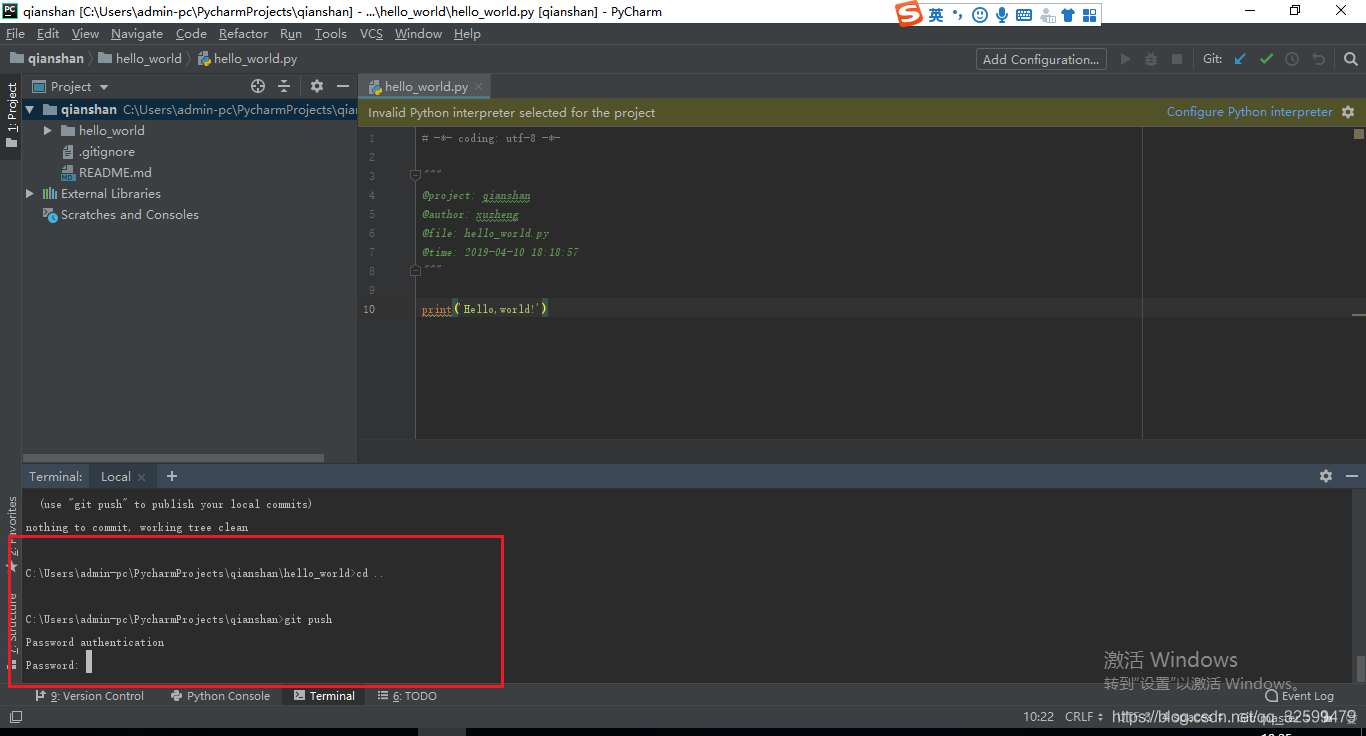Toggle the 7: Structure side tool window

(11, 630)
